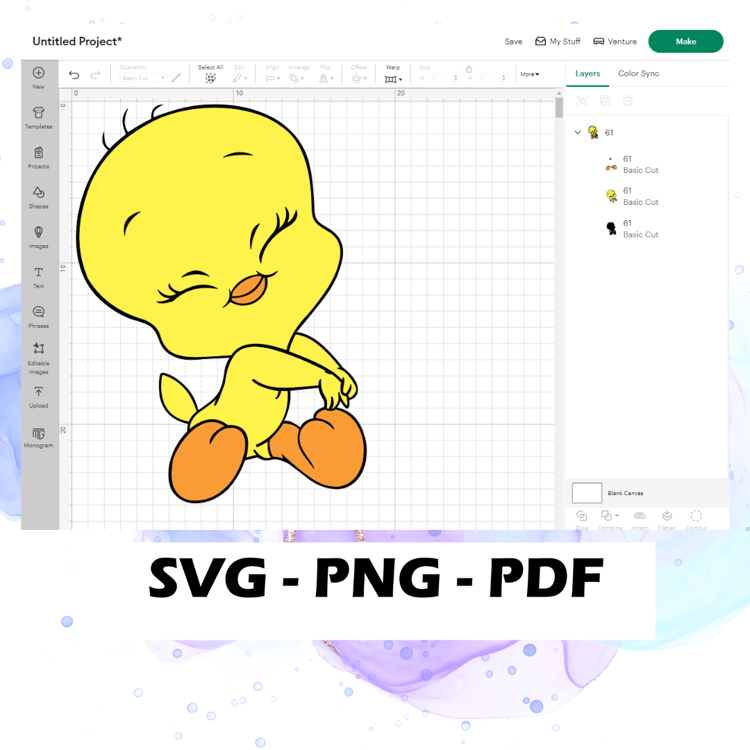Click the height H size field
This screenshot has height=750, width=750.
coord(491,78)
